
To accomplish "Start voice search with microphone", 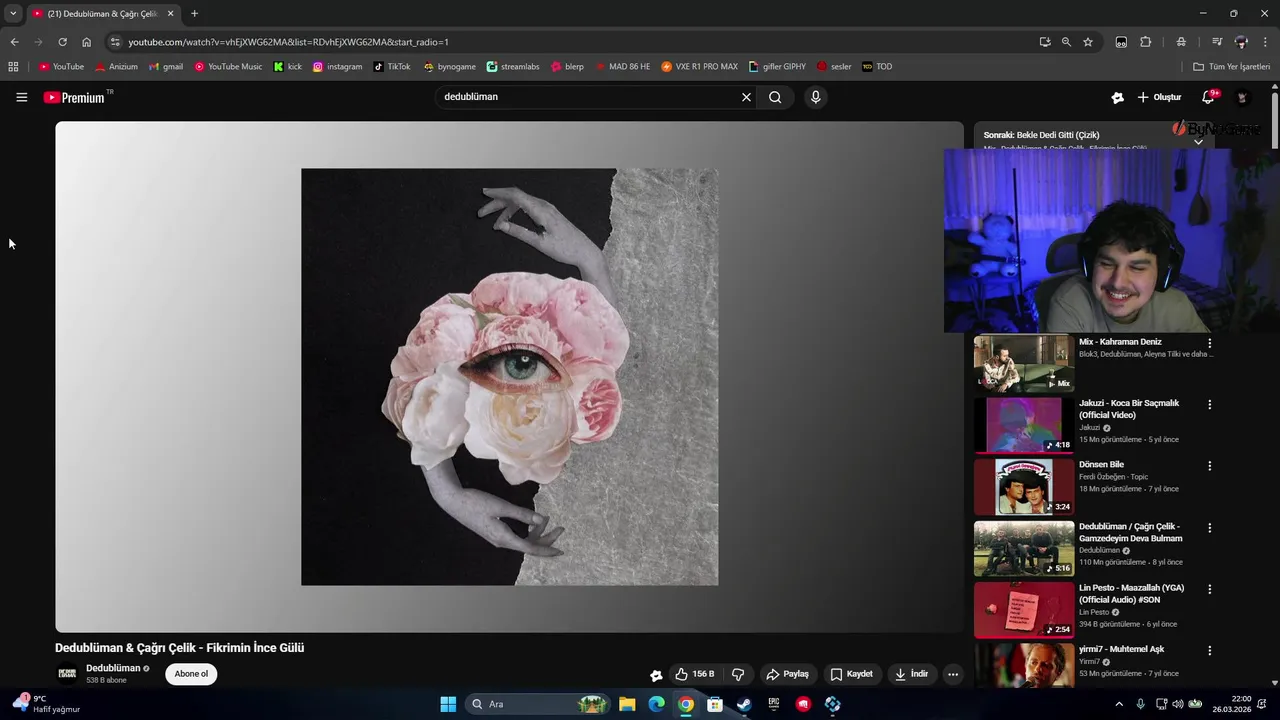I will (816, 97).
